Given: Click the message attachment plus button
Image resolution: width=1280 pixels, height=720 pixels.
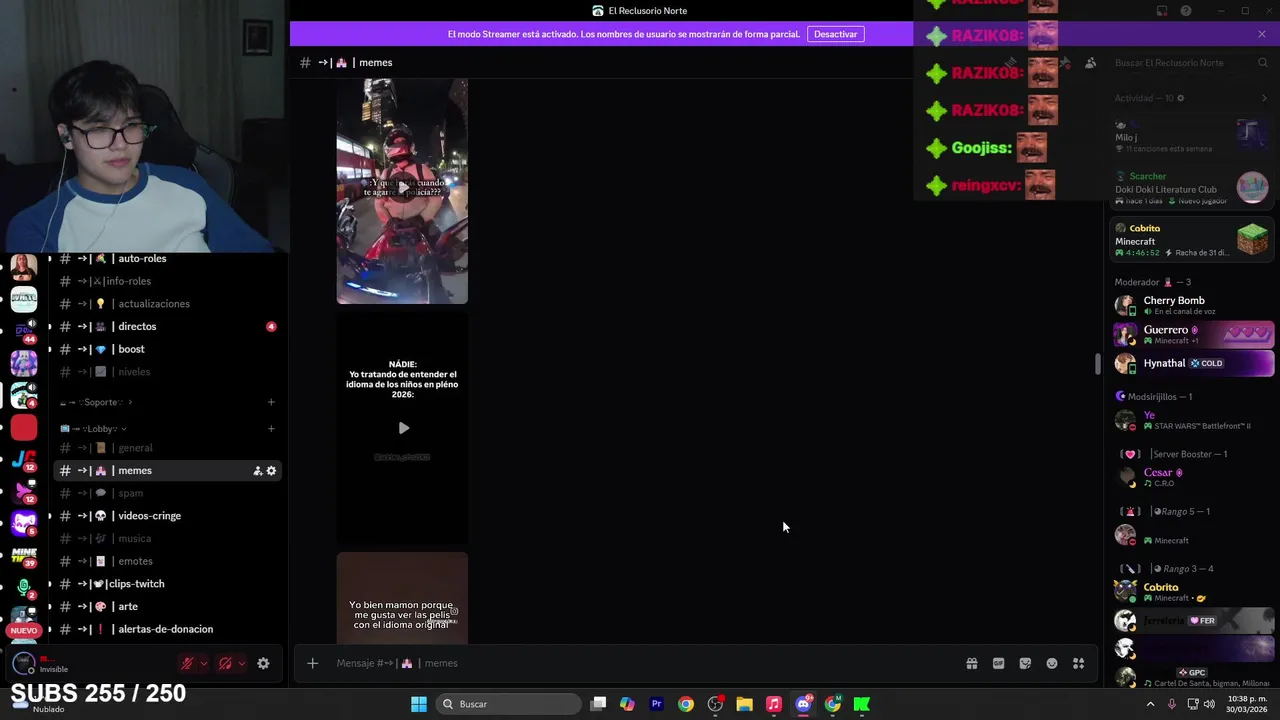Looking at the screenshot, I should pyautogui.click(x=312, y=663).
